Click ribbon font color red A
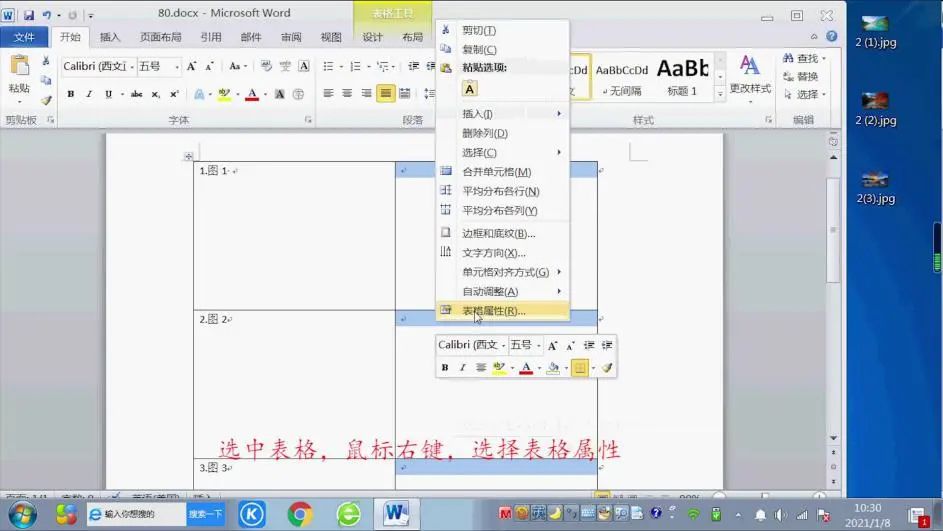The height and width of the screenshot is (531, 943). (252, 94)
